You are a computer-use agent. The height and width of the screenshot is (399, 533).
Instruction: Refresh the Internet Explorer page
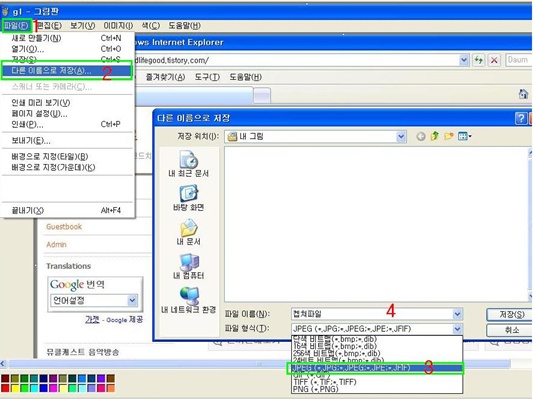tap(479, 60)
